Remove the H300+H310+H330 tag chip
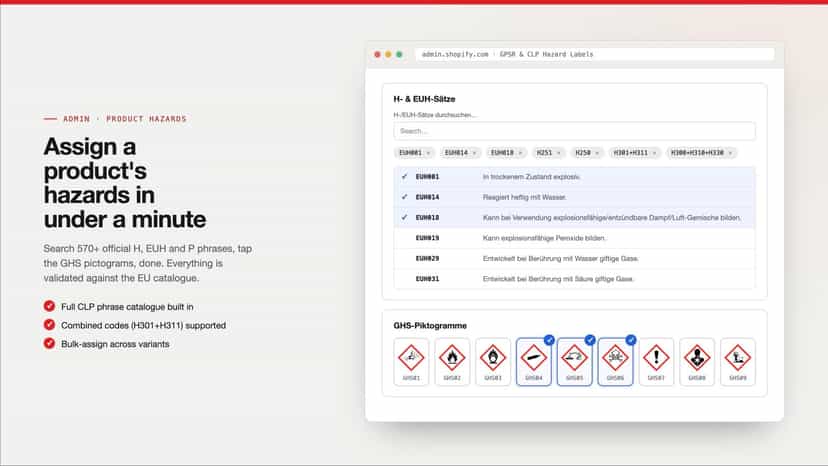This screenshot has height=466, width=828. [730, 153]
